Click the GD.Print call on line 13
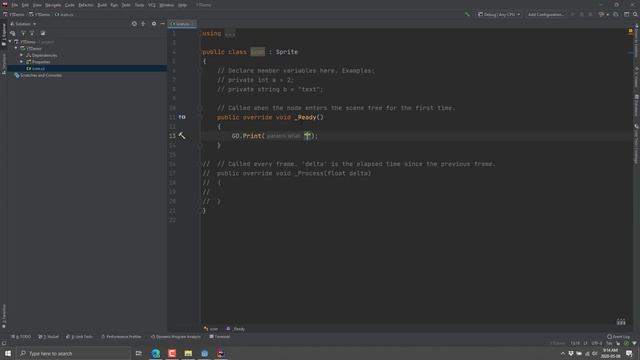The width and height of the screenshot is (640, 360). coord(248,136)
